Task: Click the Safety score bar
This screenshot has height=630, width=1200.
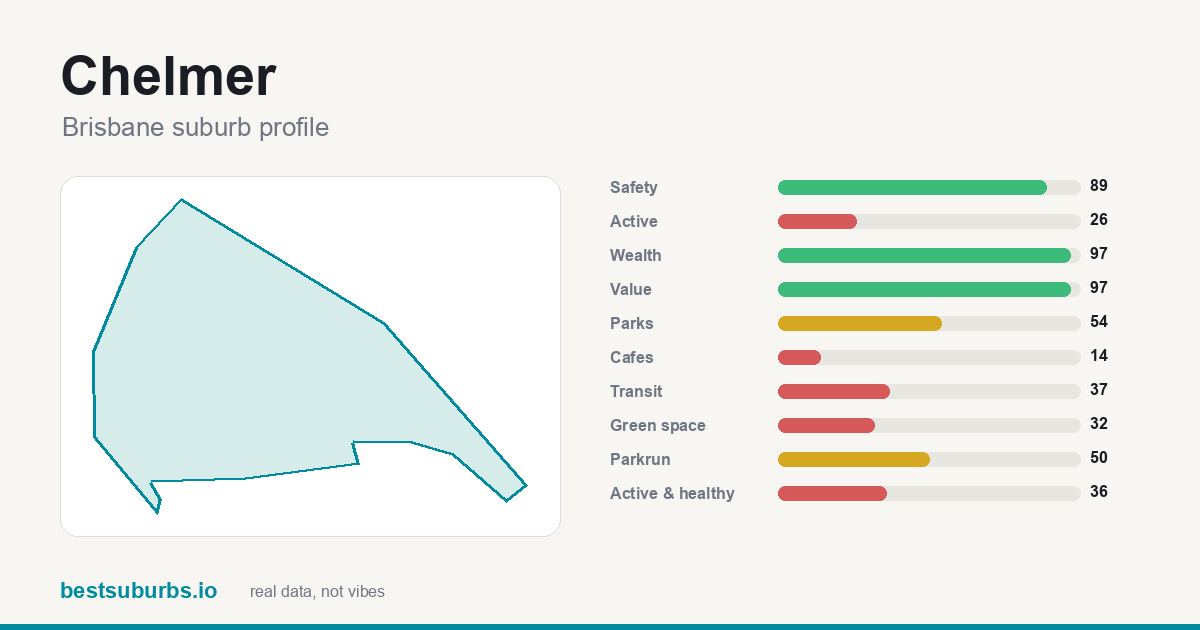Action: [x=929, y=187]
